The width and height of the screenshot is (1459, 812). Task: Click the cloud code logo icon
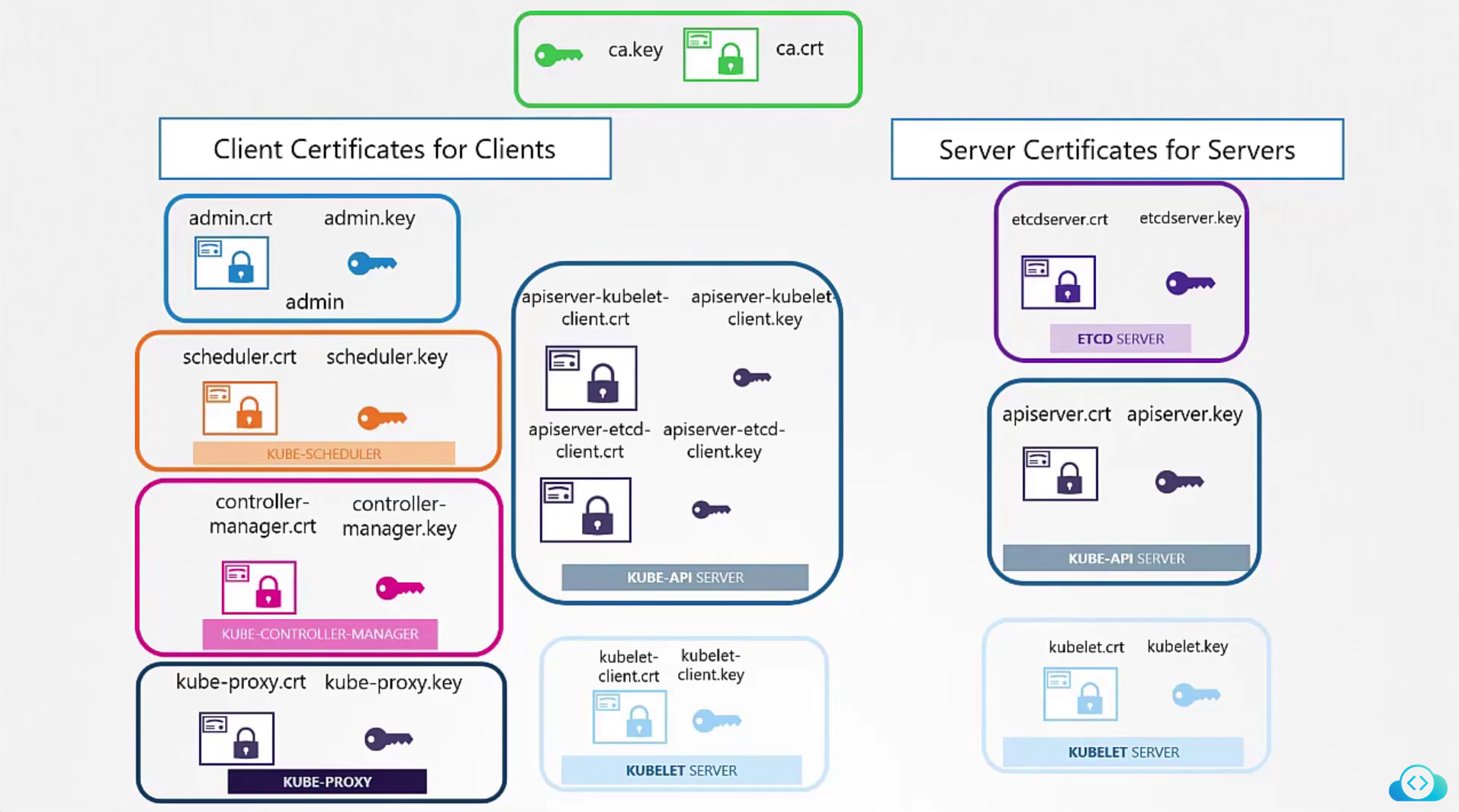1417,783
